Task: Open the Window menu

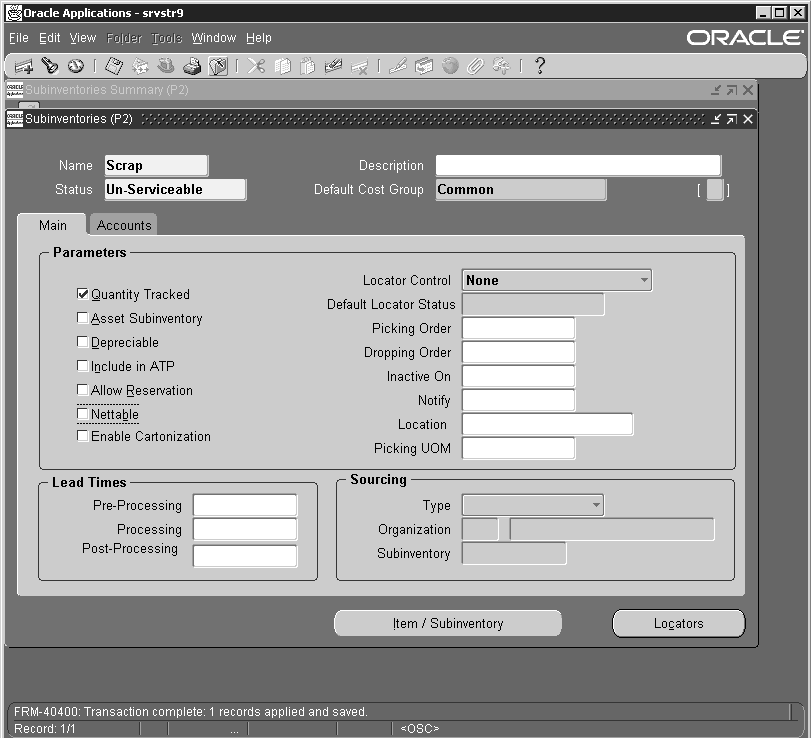Action: (x=214, y=38)
